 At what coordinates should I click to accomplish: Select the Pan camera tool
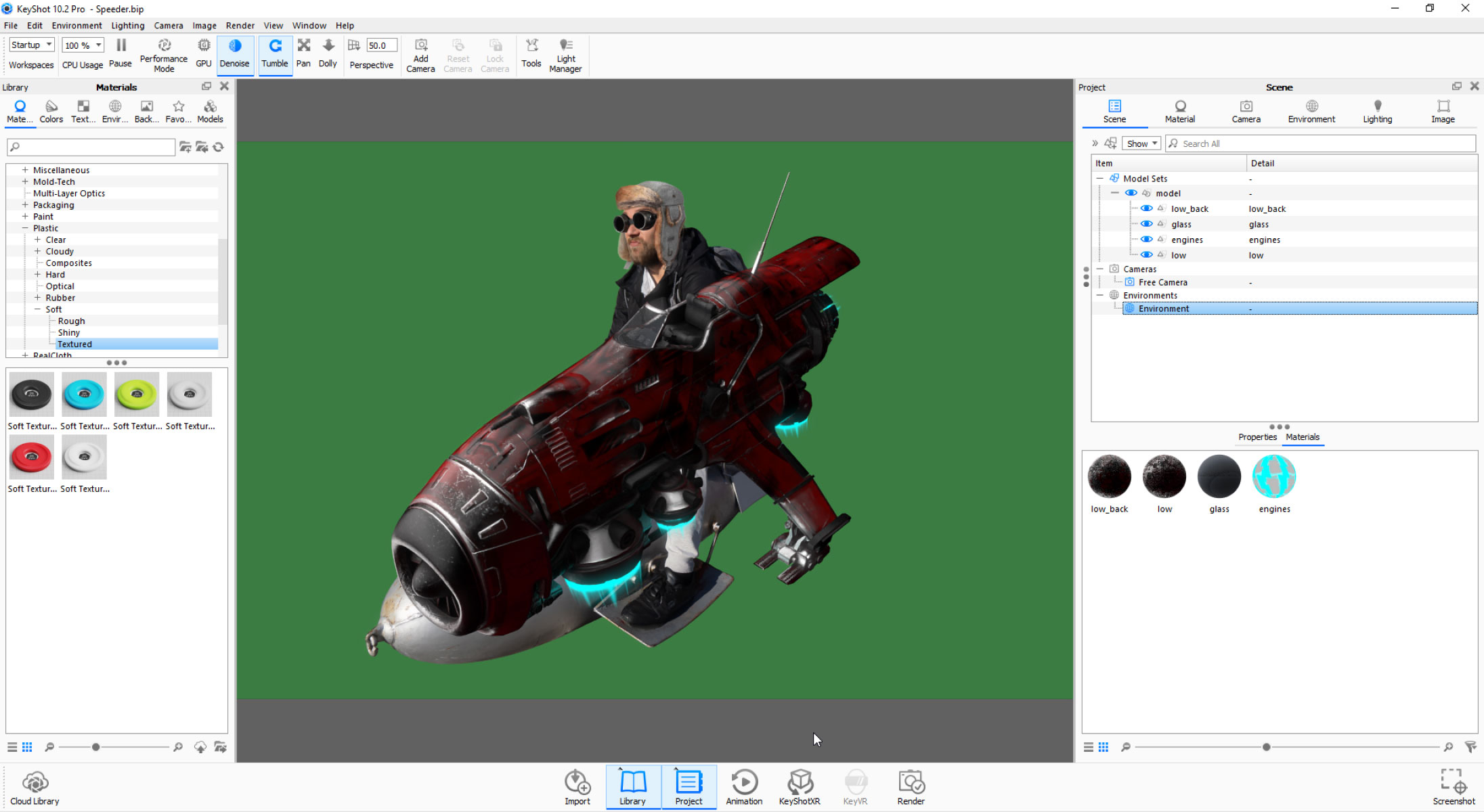tap(303, 53)
